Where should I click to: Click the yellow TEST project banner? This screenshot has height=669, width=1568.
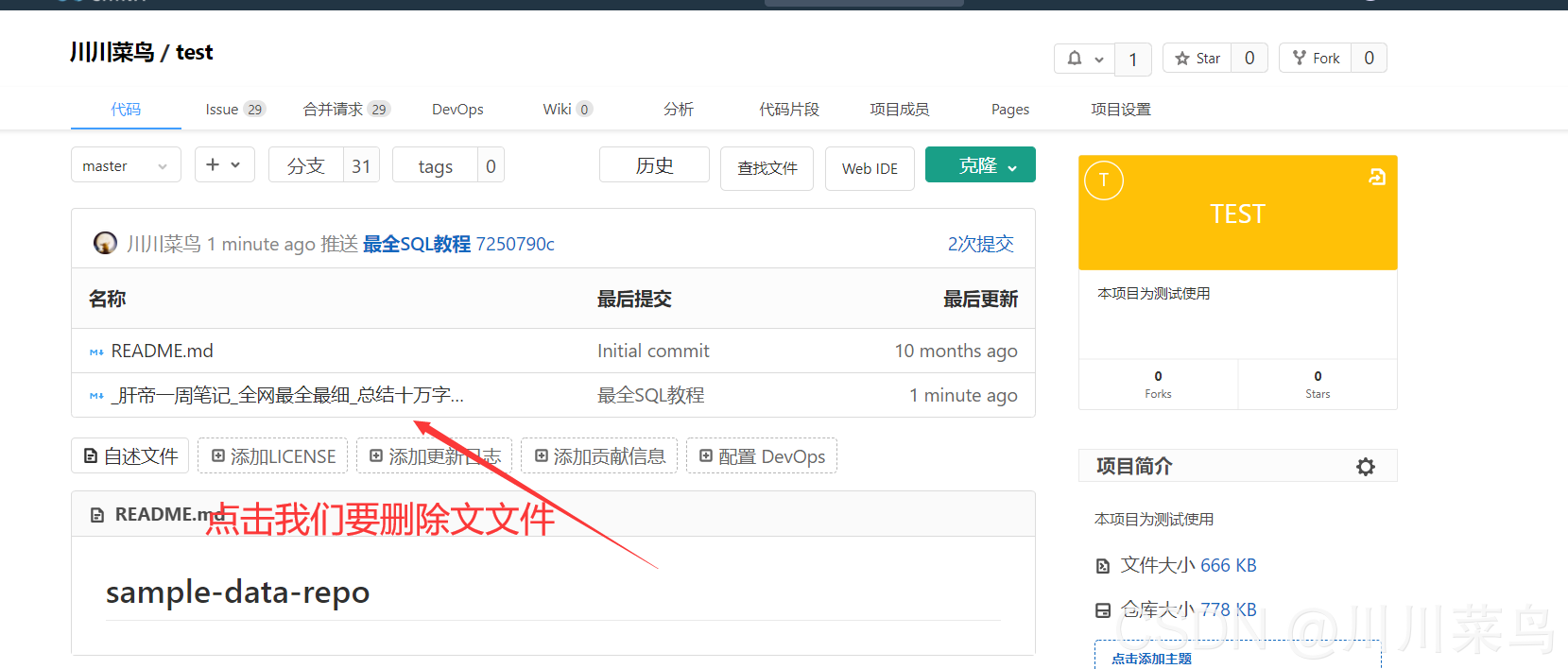point(1237,214)
